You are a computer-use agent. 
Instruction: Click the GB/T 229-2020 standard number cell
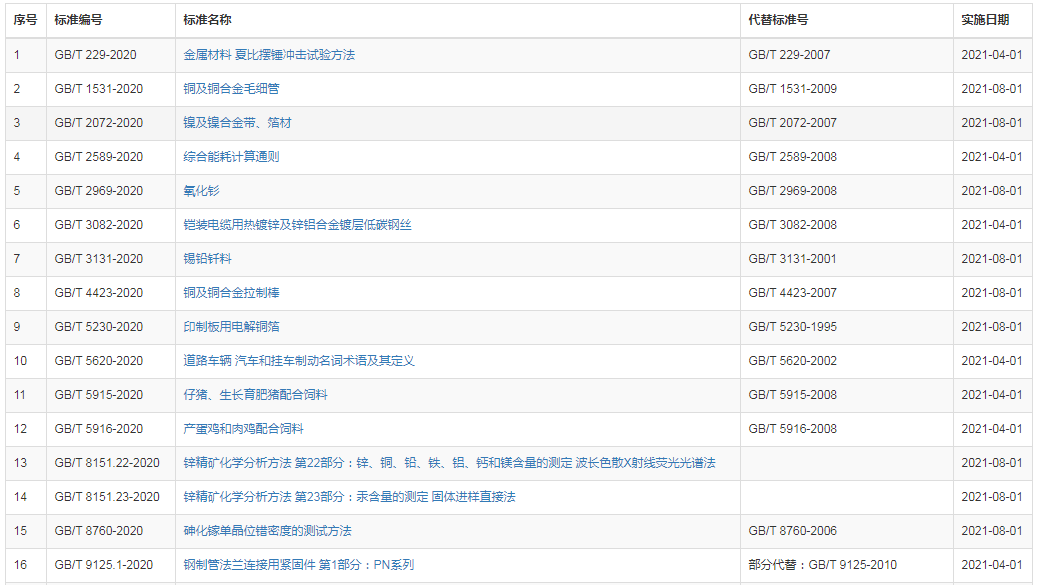(95, 55)
